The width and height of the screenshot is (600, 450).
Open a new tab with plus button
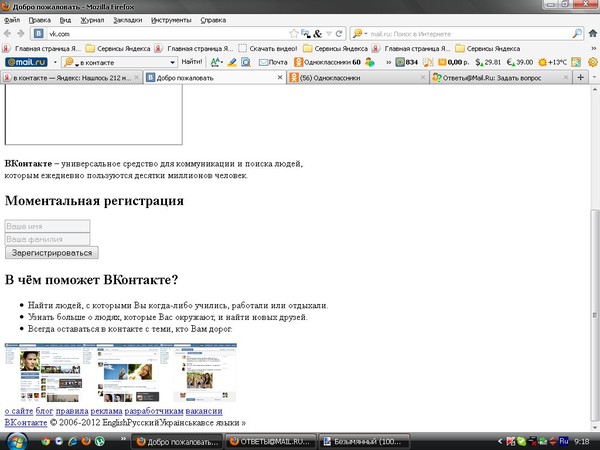[x=580, y=77]
